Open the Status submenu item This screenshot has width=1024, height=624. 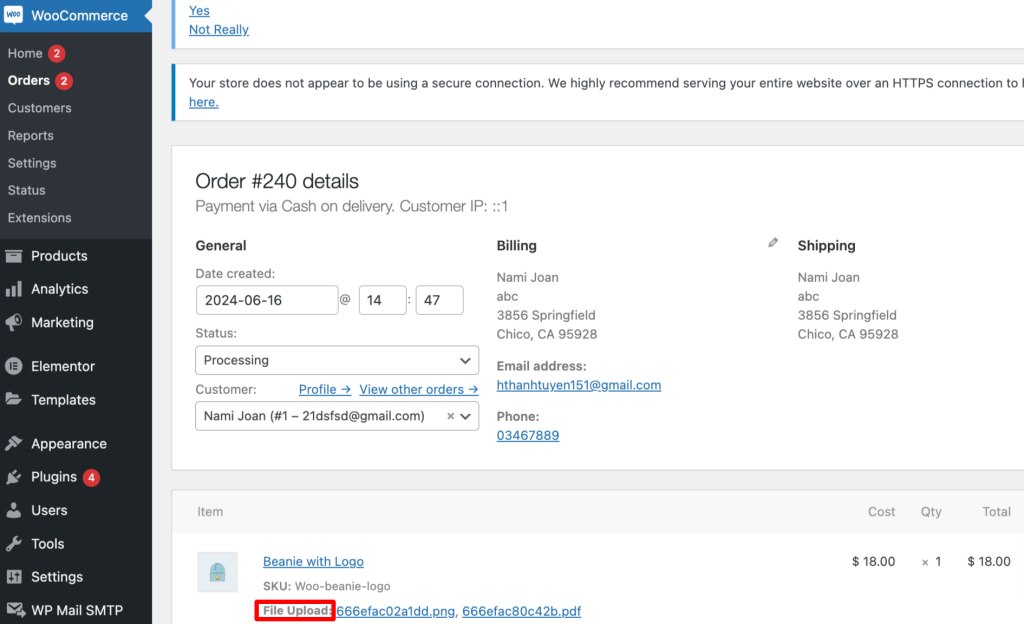[x=27, y=190]
